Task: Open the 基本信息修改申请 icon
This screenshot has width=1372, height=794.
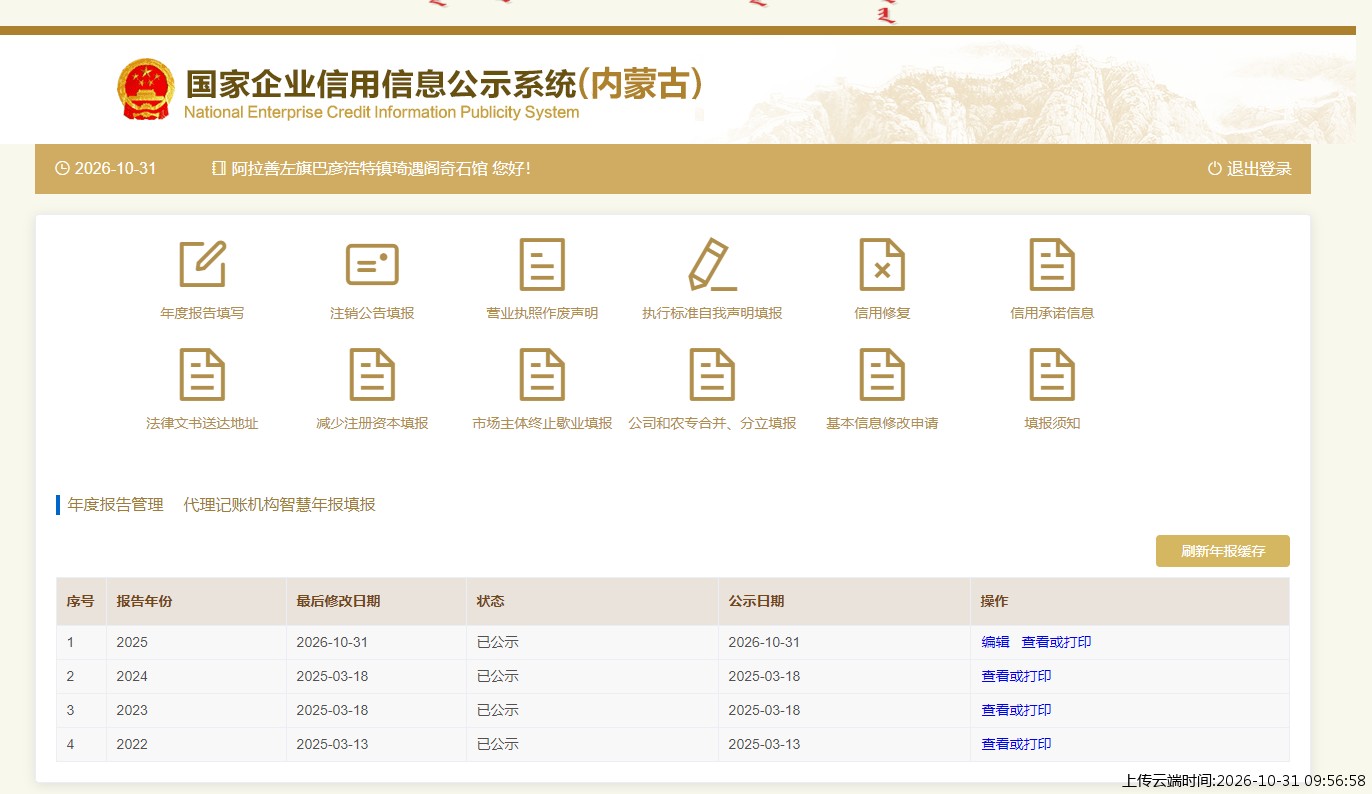Action: 882,374
